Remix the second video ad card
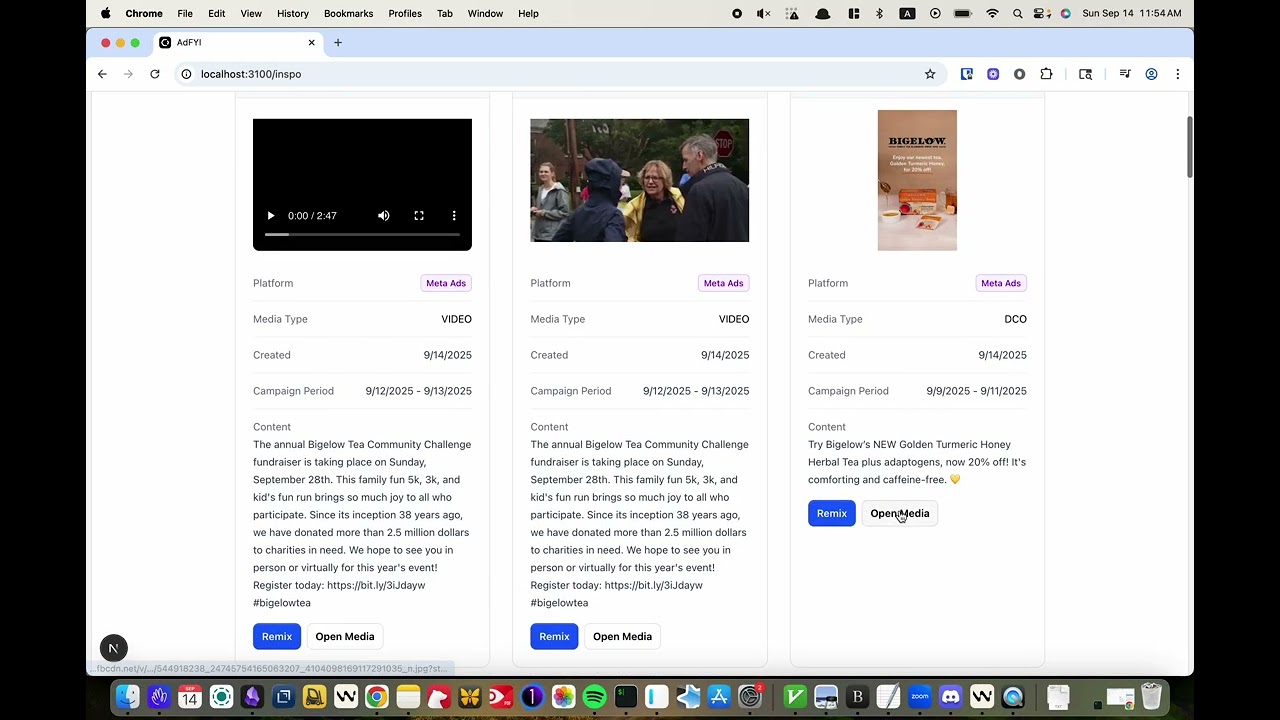The height and width of the screenshot is (720, 1280). click(554, 637)
